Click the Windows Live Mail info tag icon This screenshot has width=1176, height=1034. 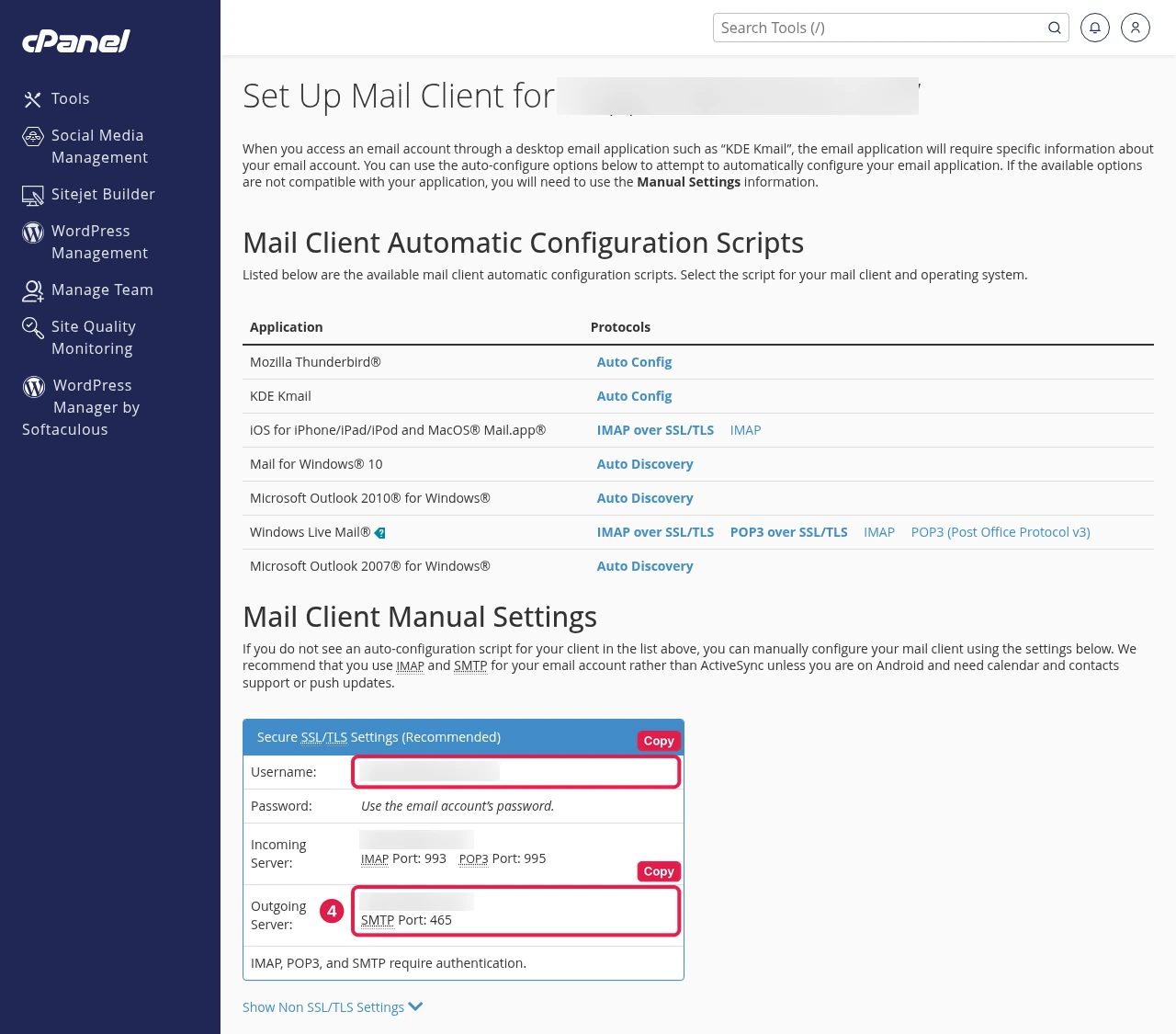[x=380, y=533]
